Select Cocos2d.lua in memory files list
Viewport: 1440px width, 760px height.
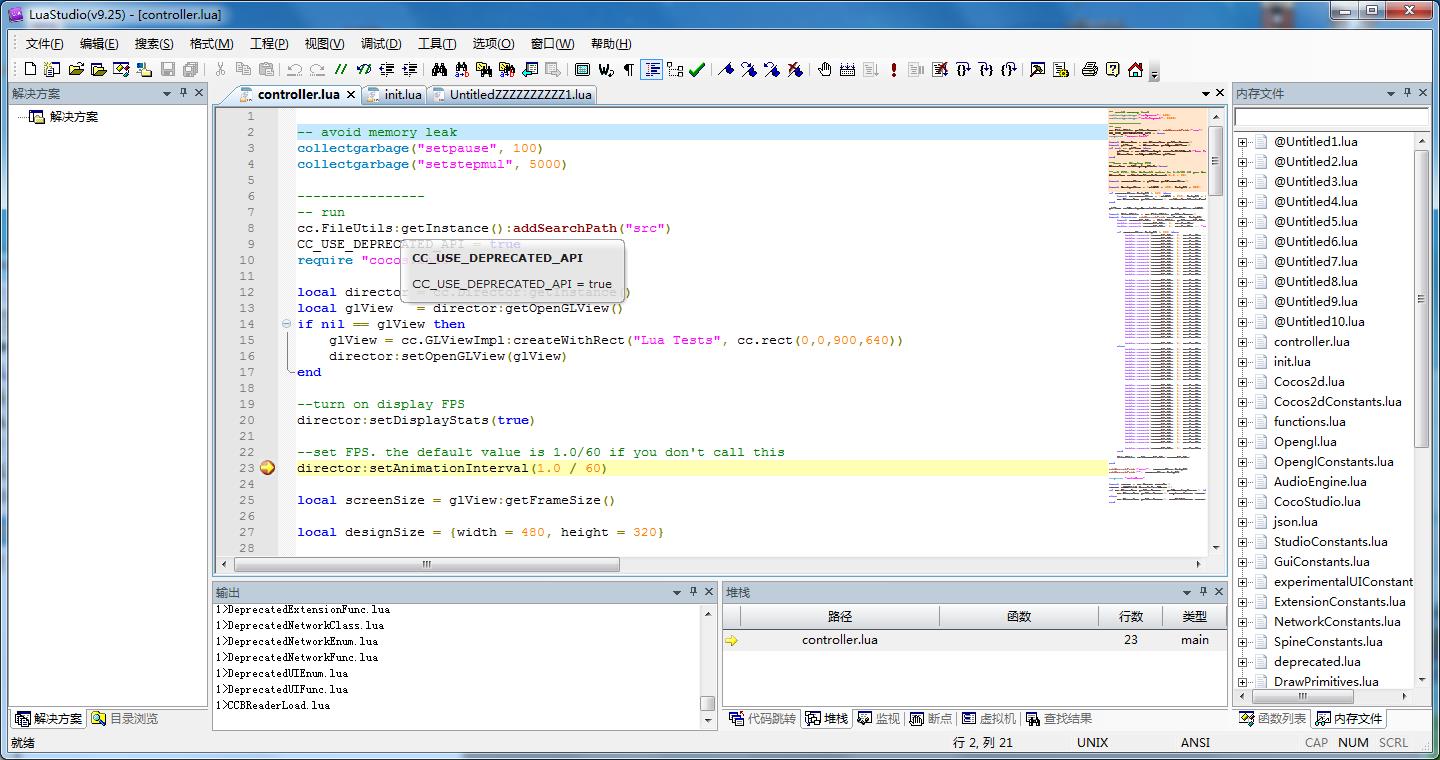[x=1309, y=382]
